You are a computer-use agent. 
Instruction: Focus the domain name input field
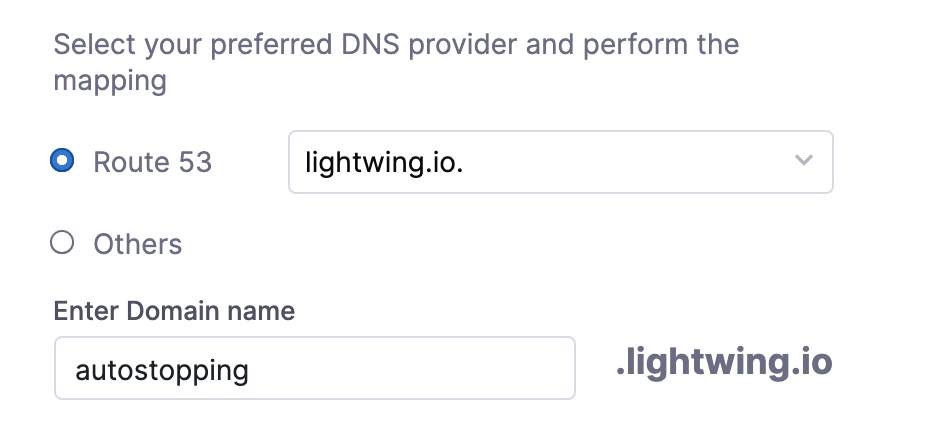coord(315,368)
